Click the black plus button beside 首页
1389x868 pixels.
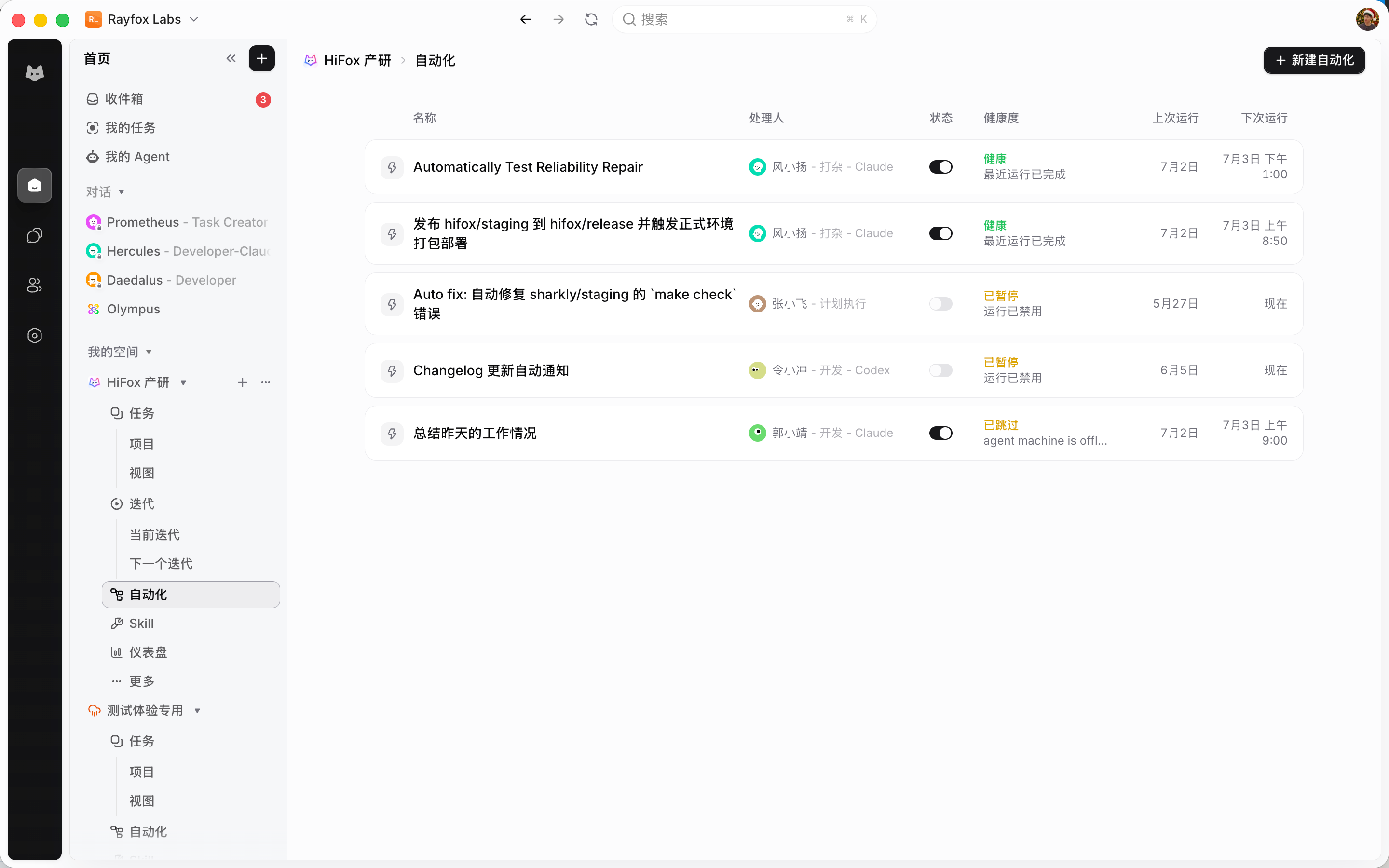[262, 58]
